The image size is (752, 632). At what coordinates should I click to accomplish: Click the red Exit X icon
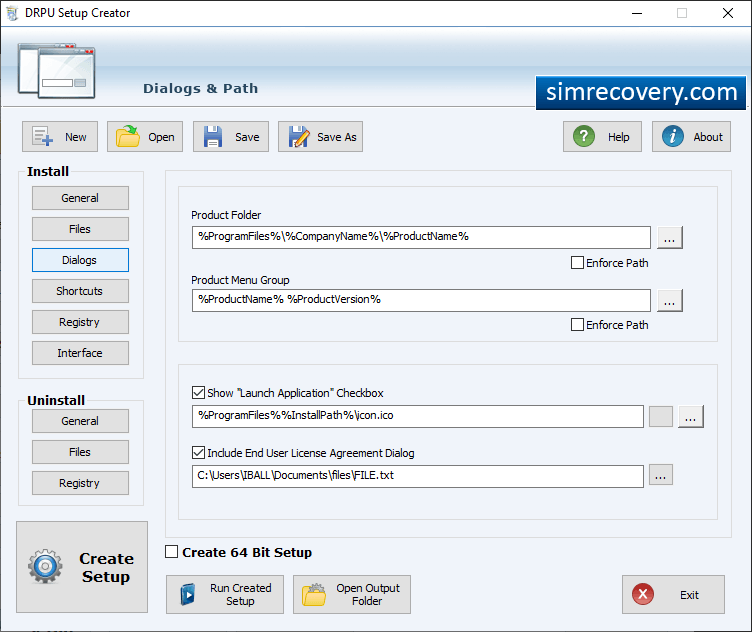coord(643,595)
